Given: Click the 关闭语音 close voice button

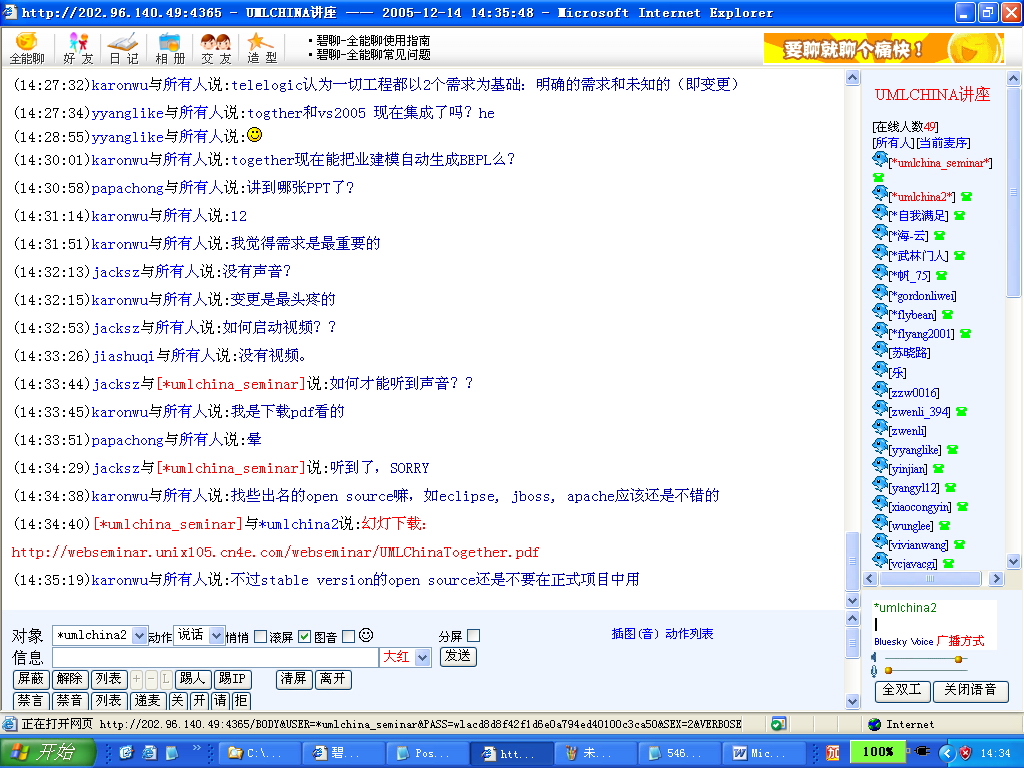Looking at the screenshot, I should pyautogui.click(x=970, y=690).
